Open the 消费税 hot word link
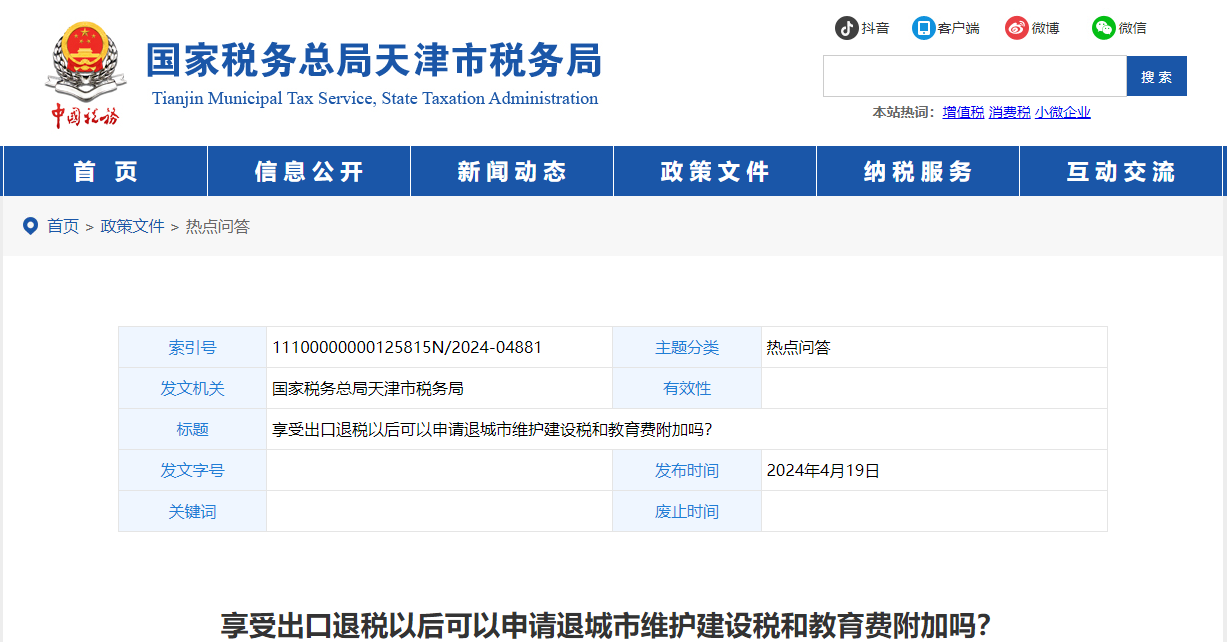1227x642 pixels. (1010, 111)
